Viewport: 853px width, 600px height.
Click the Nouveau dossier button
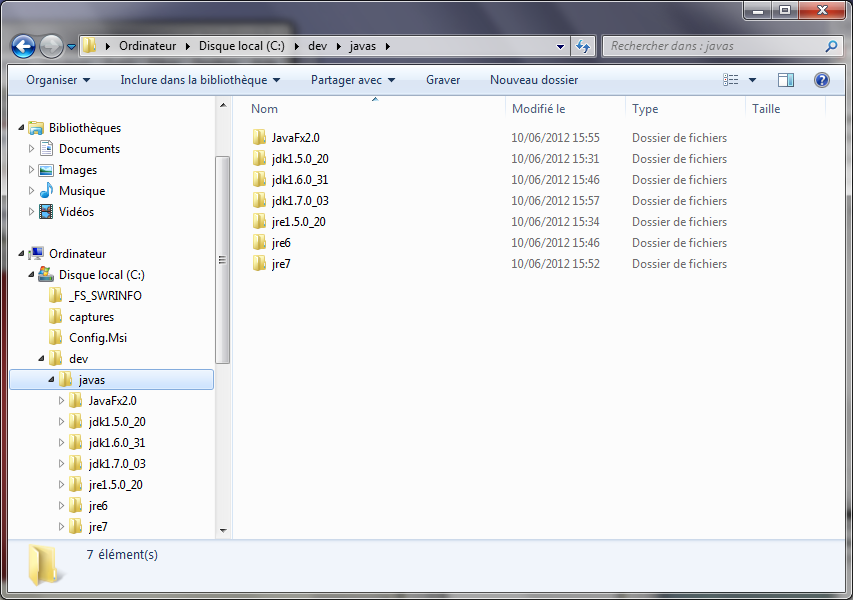point(534,80)
